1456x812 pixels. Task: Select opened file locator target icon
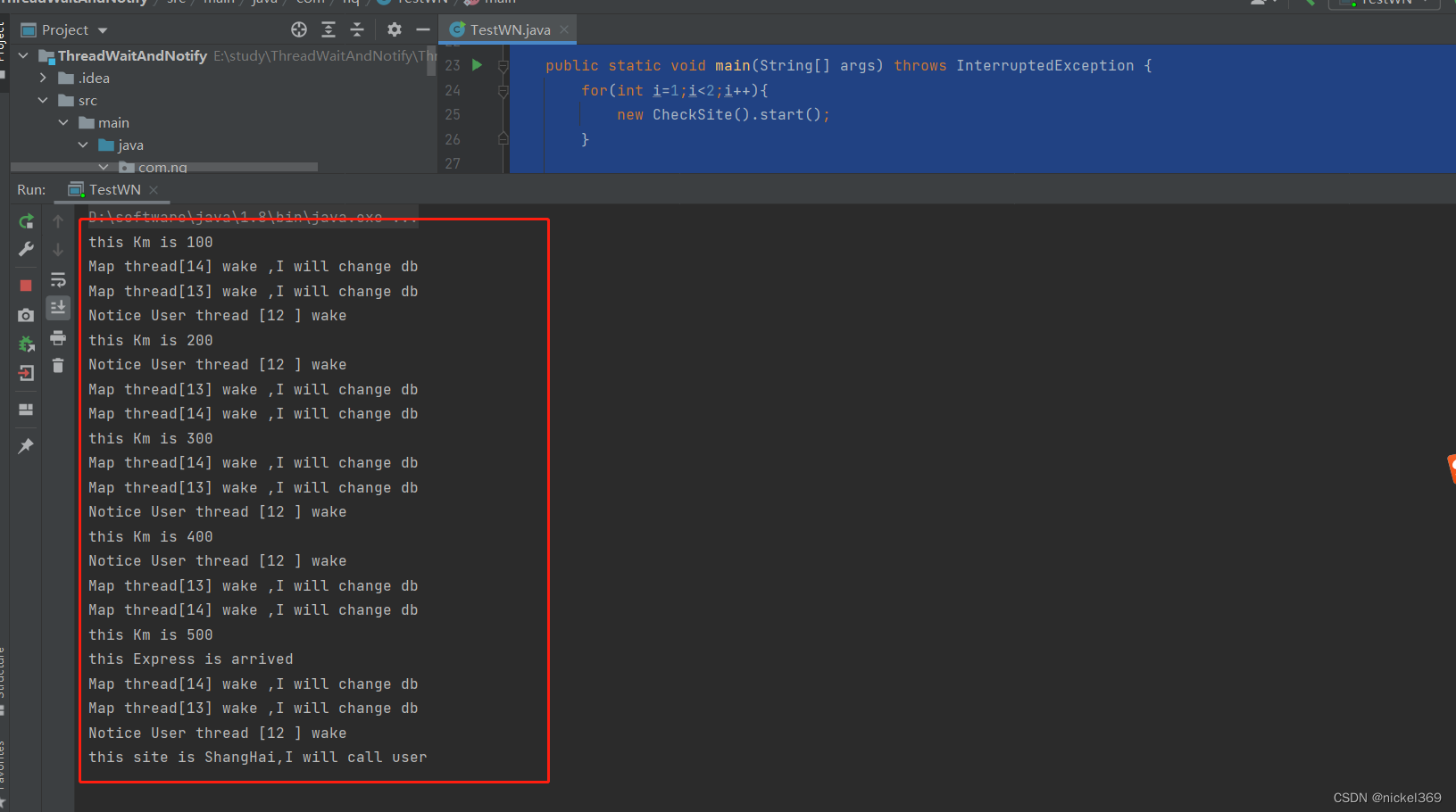tap(299, 29)
